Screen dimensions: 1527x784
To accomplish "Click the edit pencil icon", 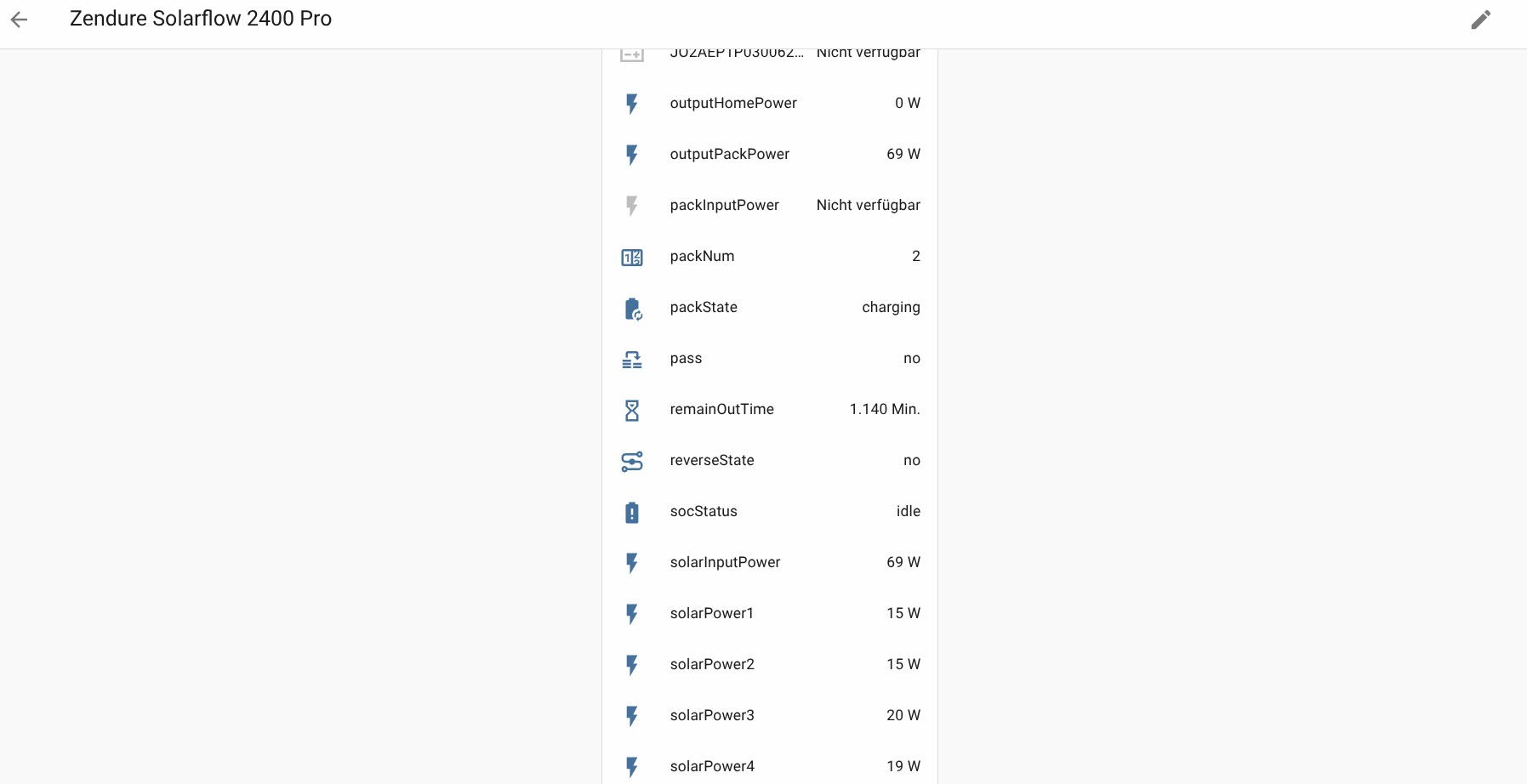I will pyautogui.click(x=1480, y=20).
